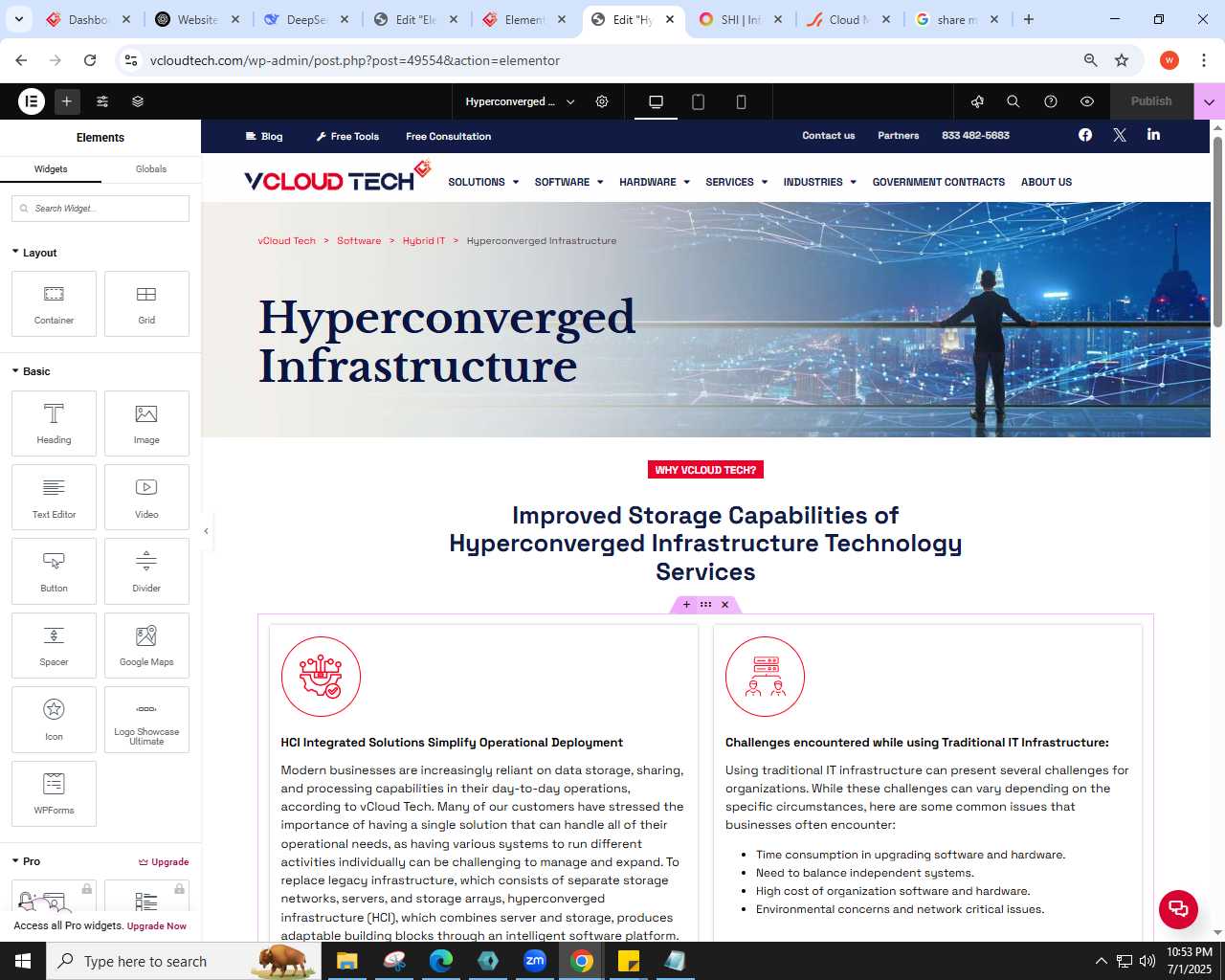Expand the Publish options arrow

point(1210,101)
